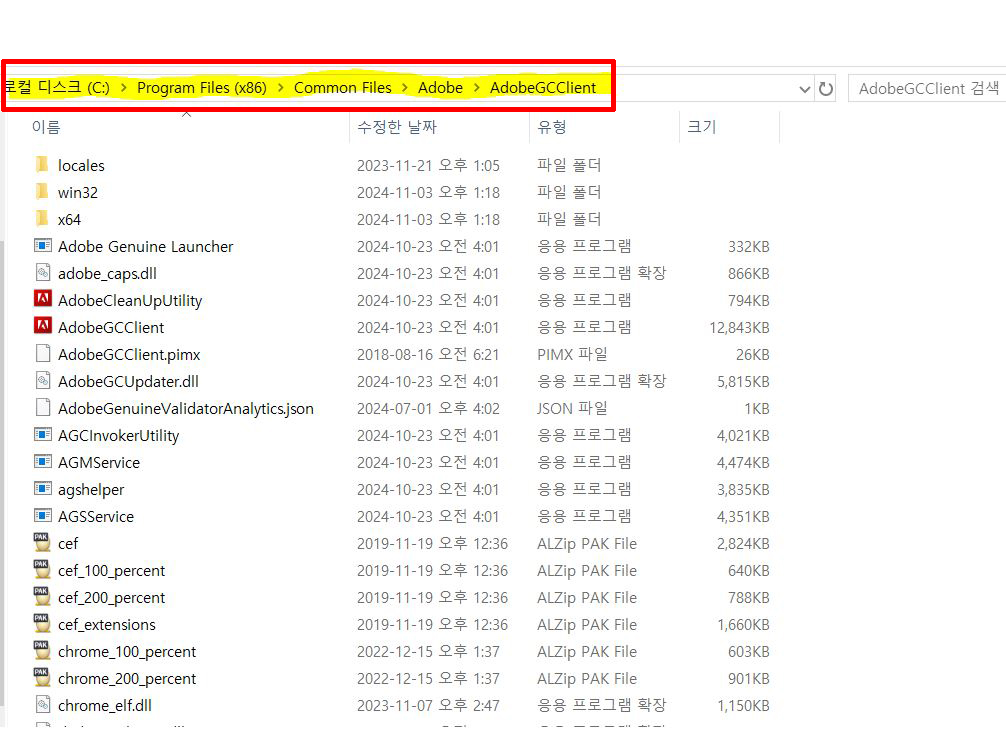Click the AdobeGCClient.pimx file icon

coord(42,353)
